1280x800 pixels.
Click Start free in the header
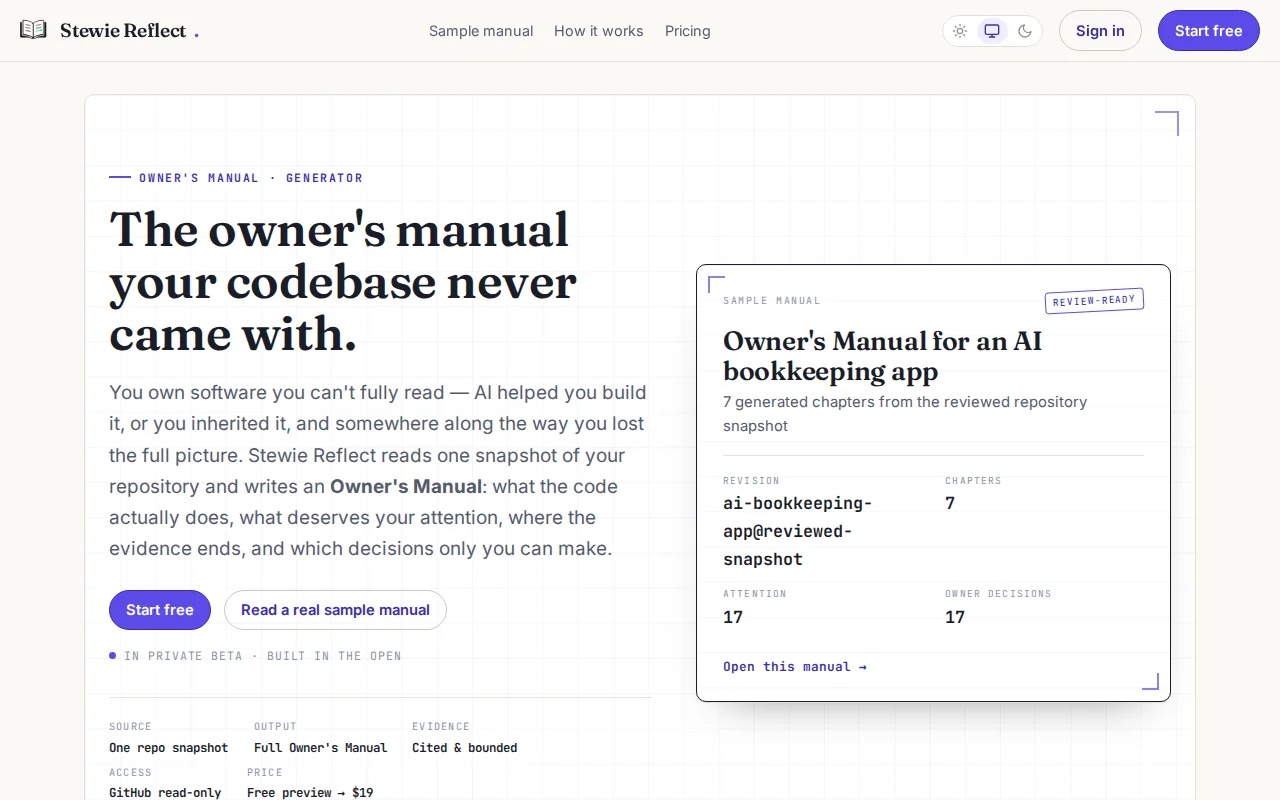[x=1209, y=31]
